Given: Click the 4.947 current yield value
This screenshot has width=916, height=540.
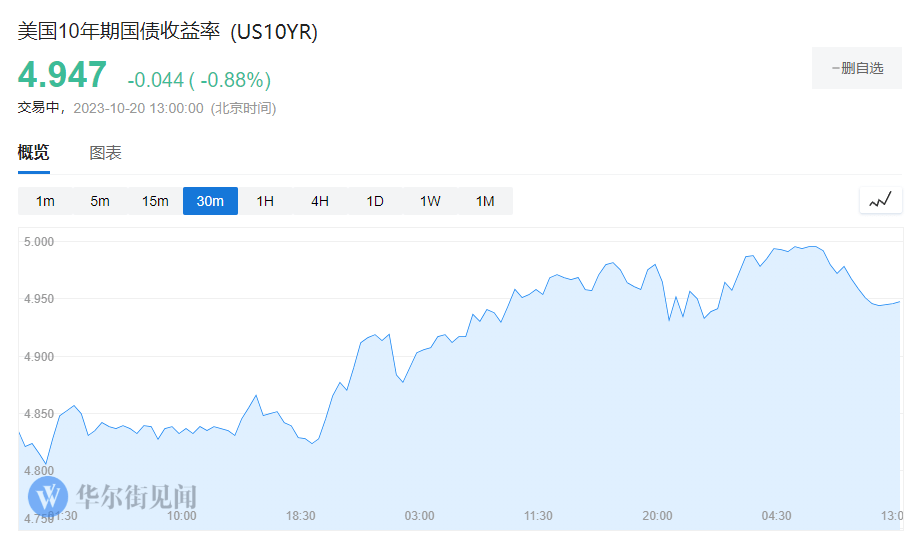Looking at the screenshot, I should pyautogui.click(x=62, y=76).
